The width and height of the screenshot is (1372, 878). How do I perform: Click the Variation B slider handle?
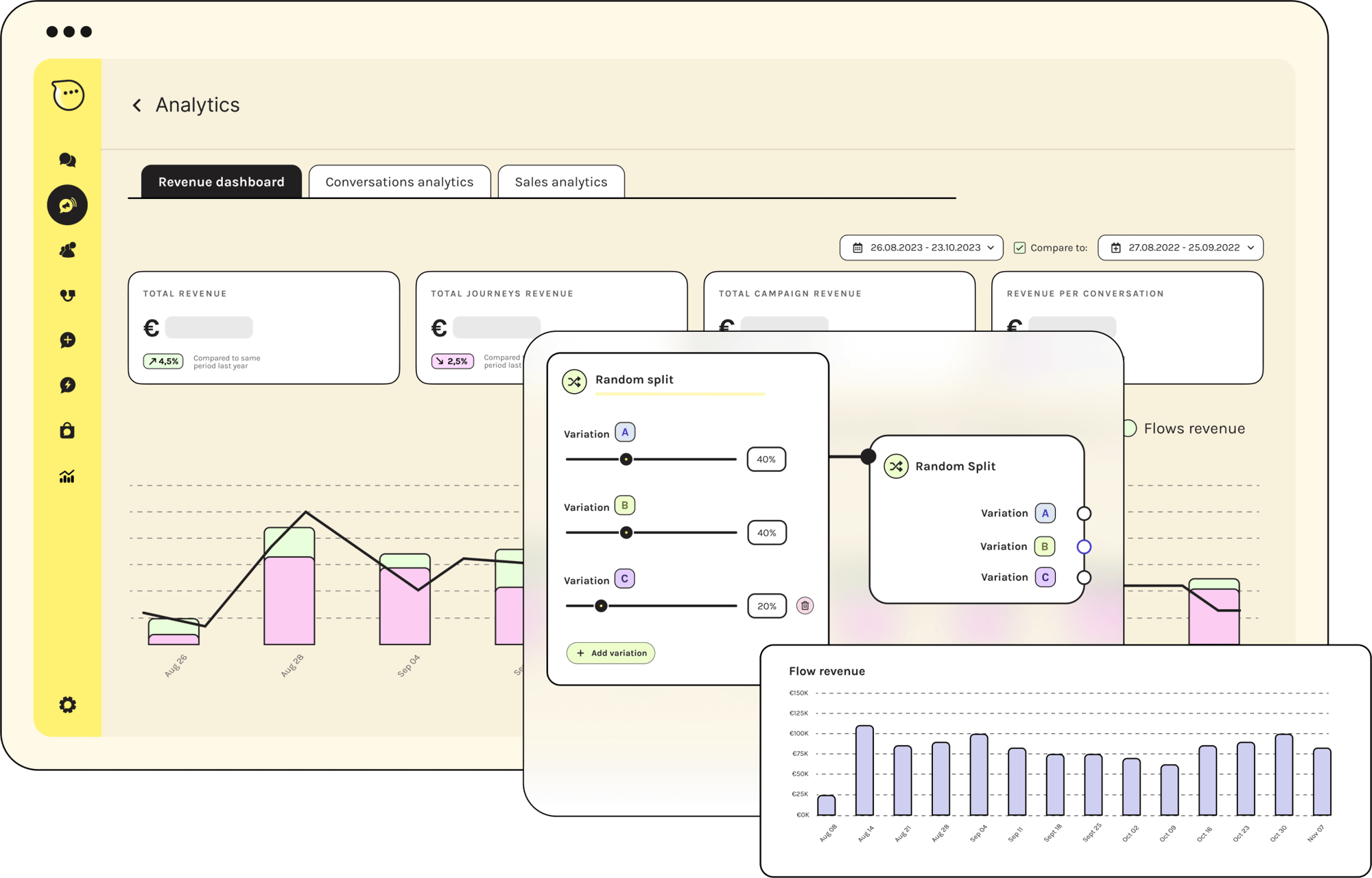(x=626, y=533)
